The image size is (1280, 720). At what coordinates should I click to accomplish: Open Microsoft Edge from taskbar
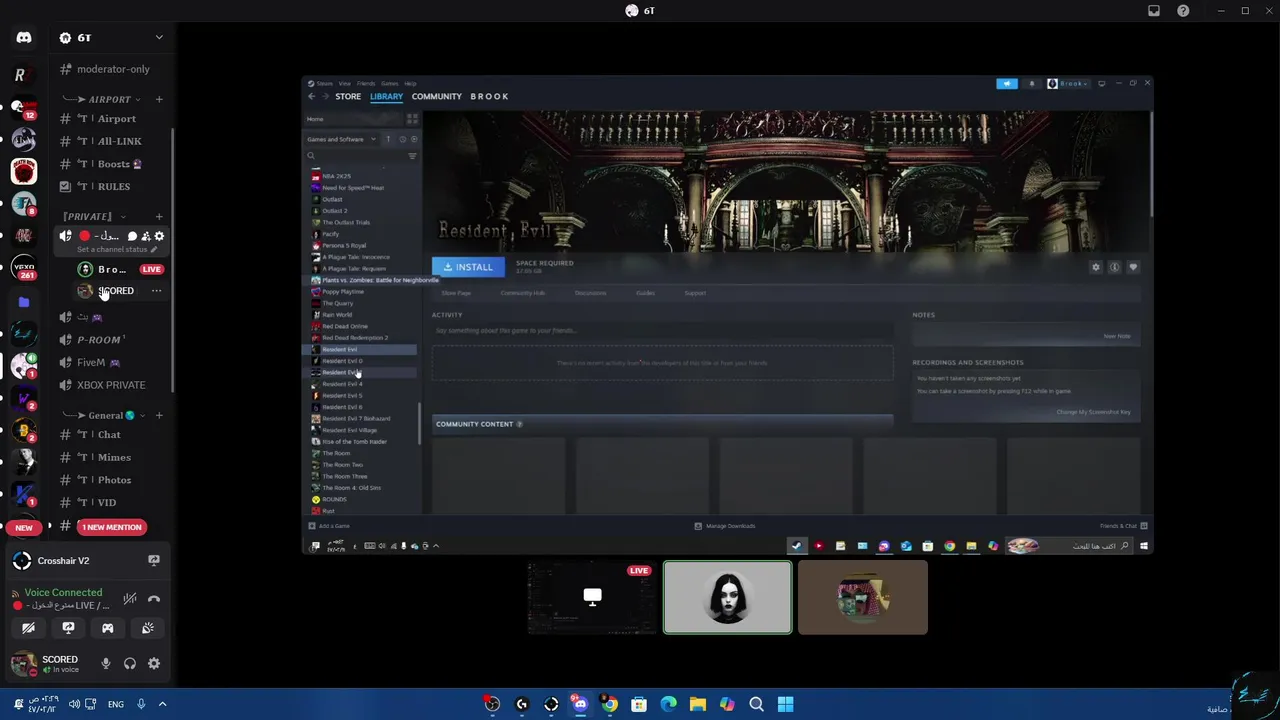click(x=669, y=704)
